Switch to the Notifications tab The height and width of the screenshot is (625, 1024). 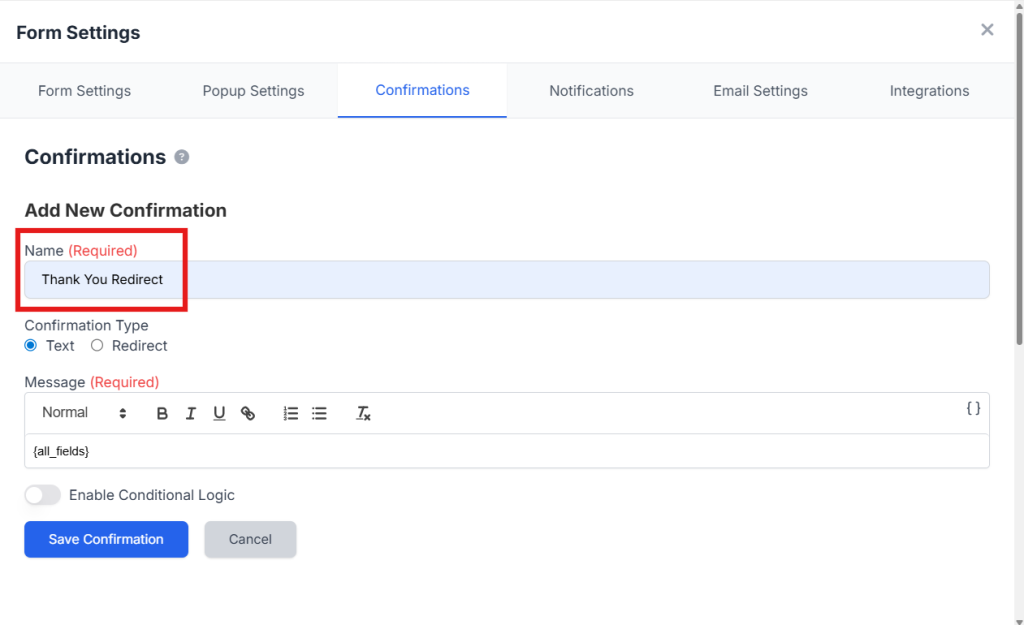coord(591,91)
